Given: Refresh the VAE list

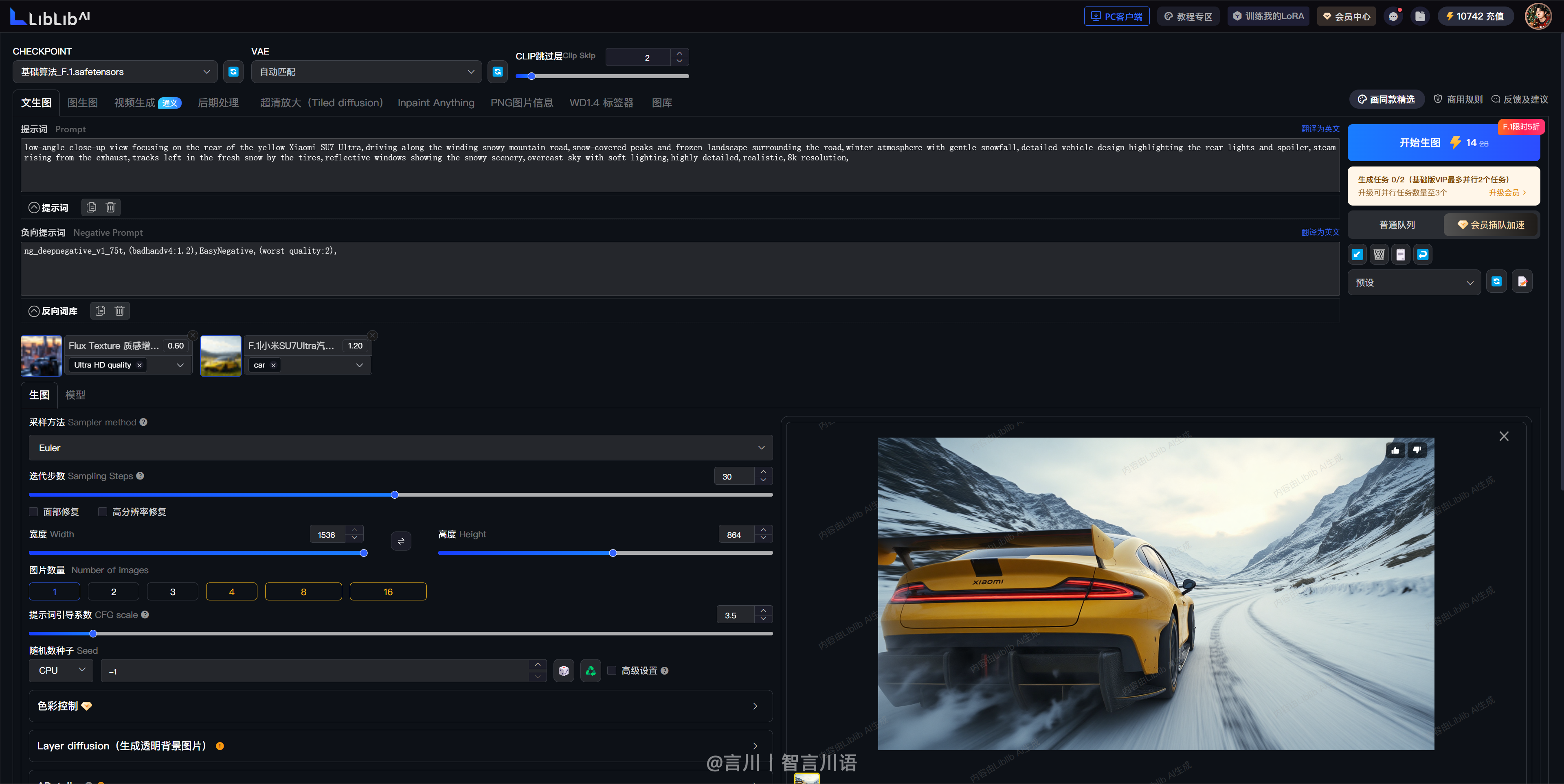Looking at the screenshot, I should tap(497, 72).
